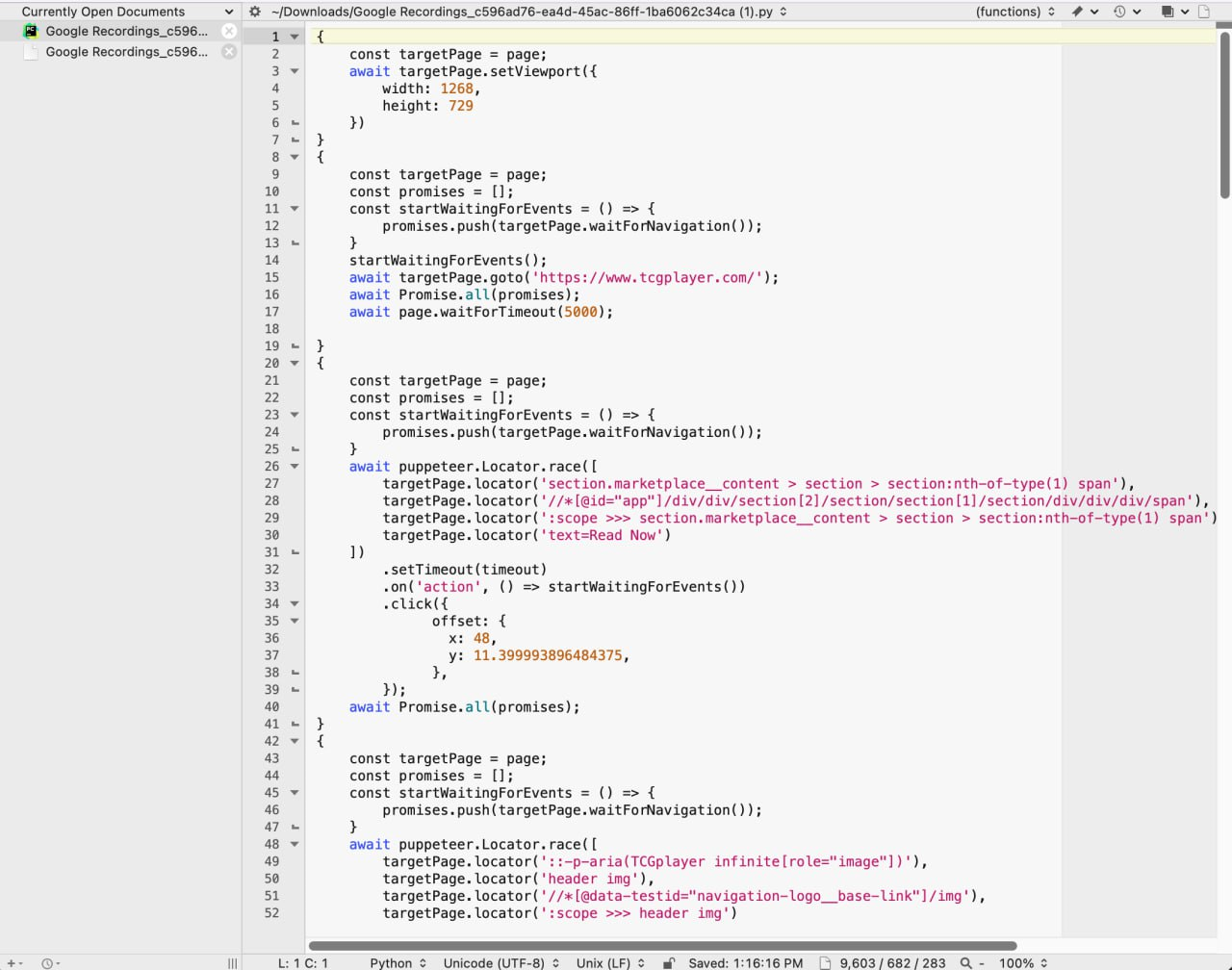Image resolution: width=1232 pixels, height=970 pixels.
Task: Open the marker (pencil) popup menu
Action: click(1084, 12)
